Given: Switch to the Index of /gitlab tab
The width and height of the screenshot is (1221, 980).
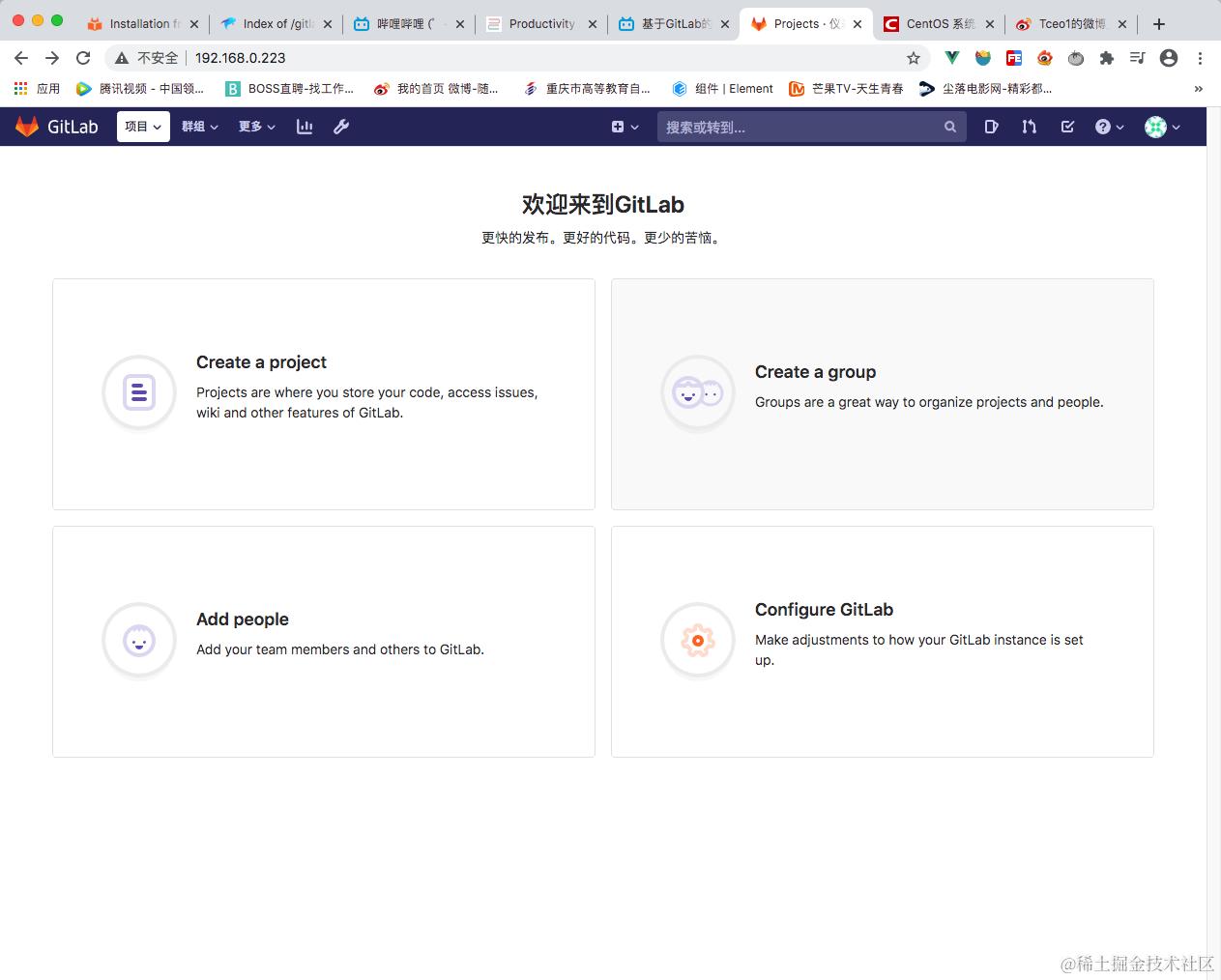Looking at the screenshot, I should [x=276, y=24].
